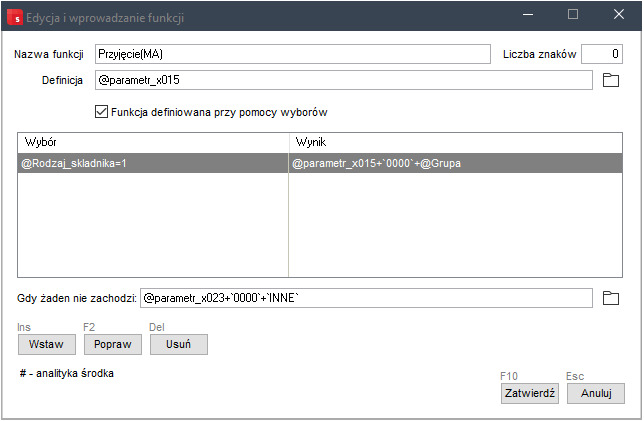Viewport: 644px width, 421px height.
Task: Select the @Rodzaj_skladnika=1 cell
Action: pyautogui.click(x=153, y=163)
